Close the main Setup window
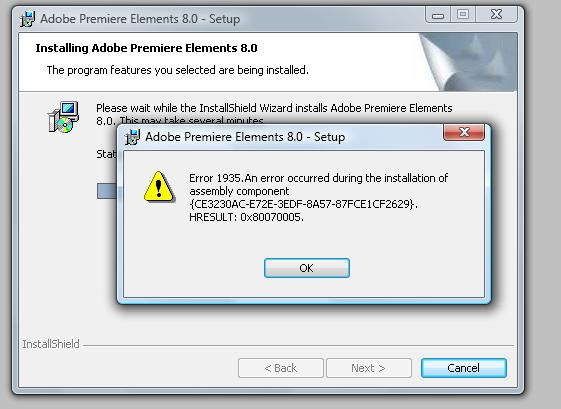The height and width of the screenshot is (409, 561). [496, 15]
